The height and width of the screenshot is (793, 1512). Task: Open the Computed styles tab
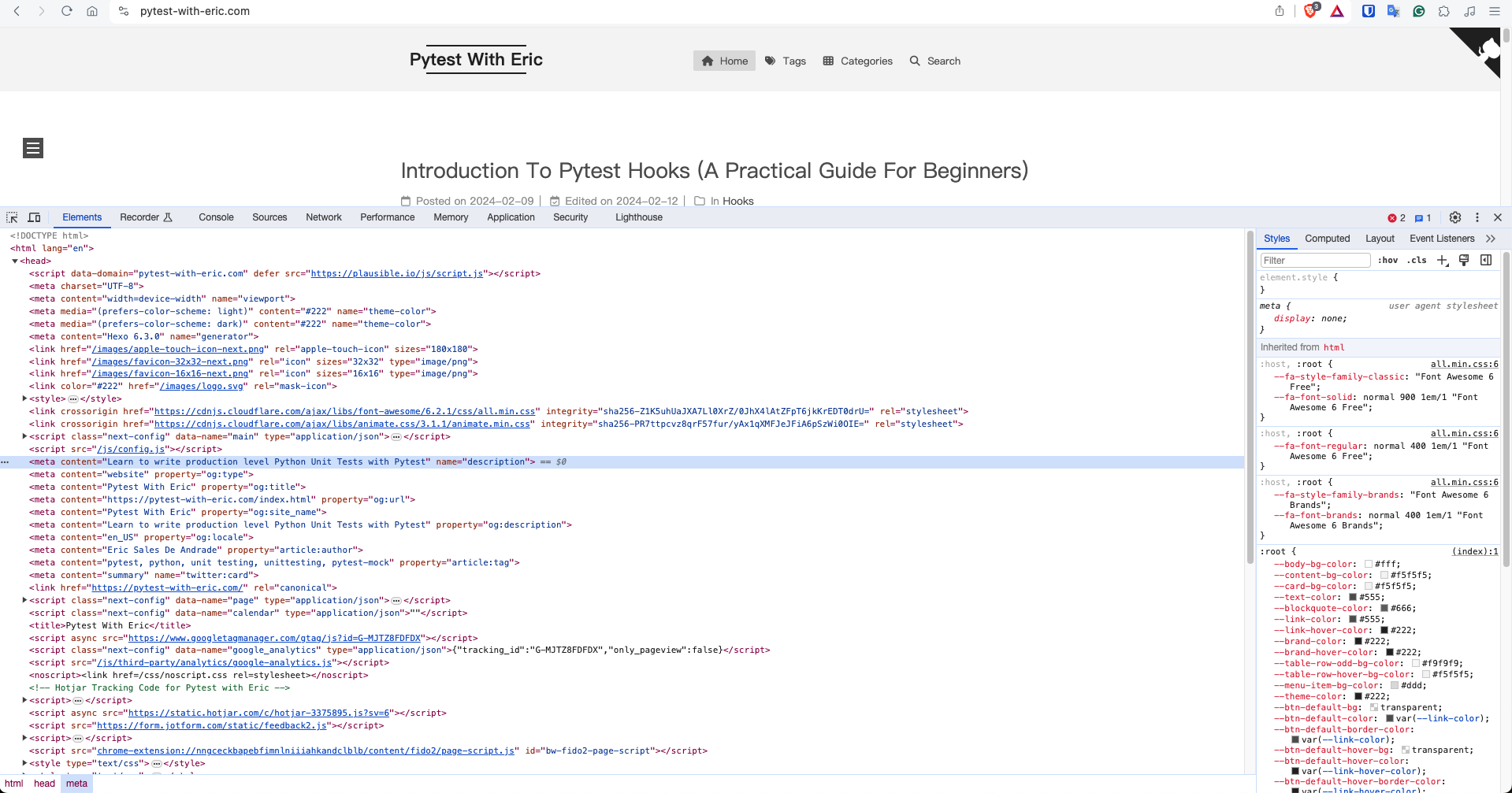click(x=1327, y=239)
